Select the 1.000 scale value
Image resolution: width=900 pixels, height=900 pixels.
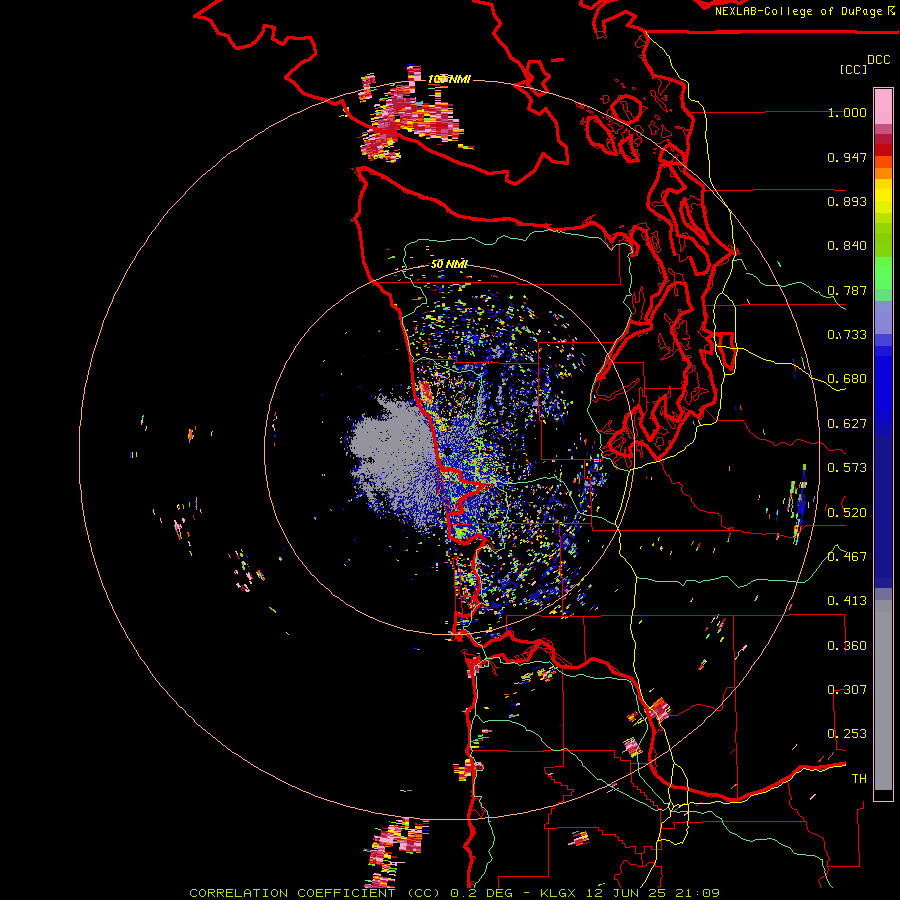pyautogui.click(x=847, y=112)
